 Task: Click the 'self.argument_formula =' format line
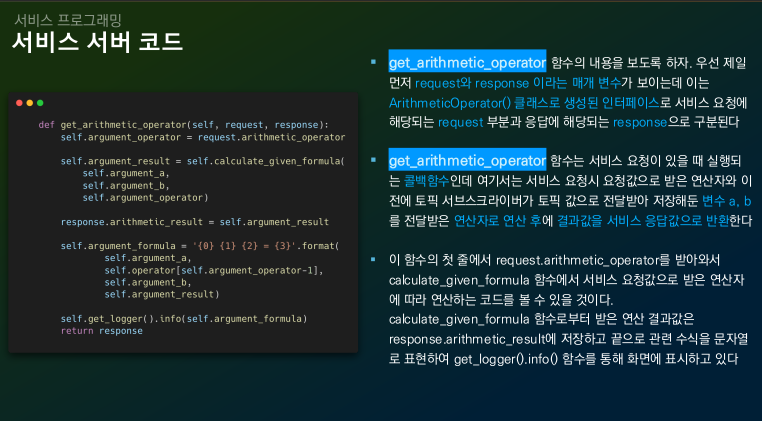pos(200,246)
